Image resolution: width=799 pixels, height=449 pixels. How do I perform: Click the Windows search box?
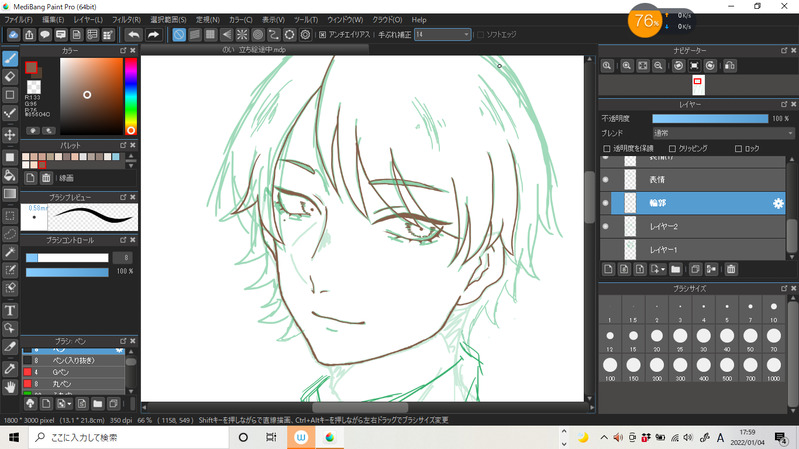coord(129,437)
